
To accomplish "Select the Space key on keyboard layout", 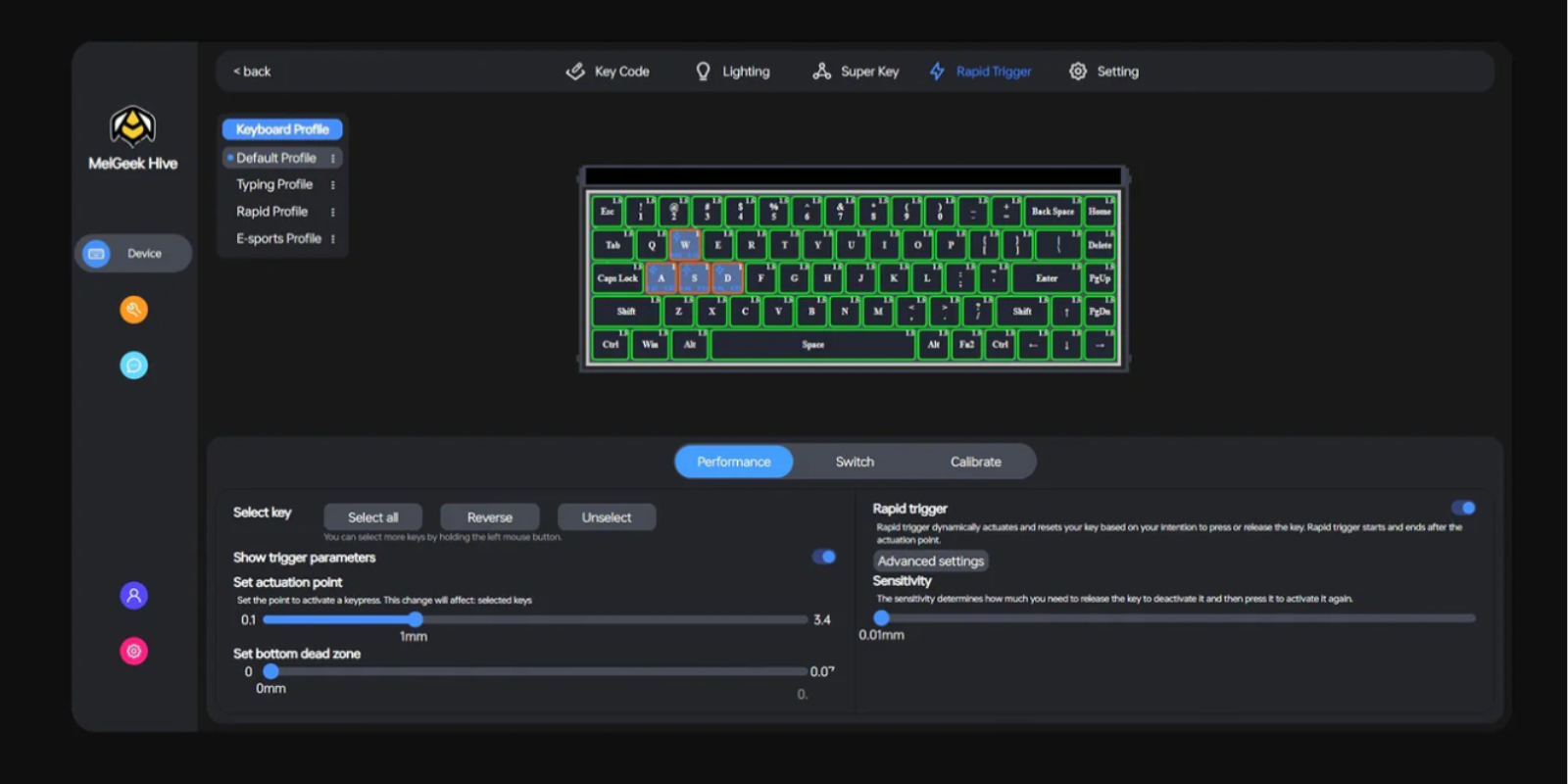I will [812, 345].
